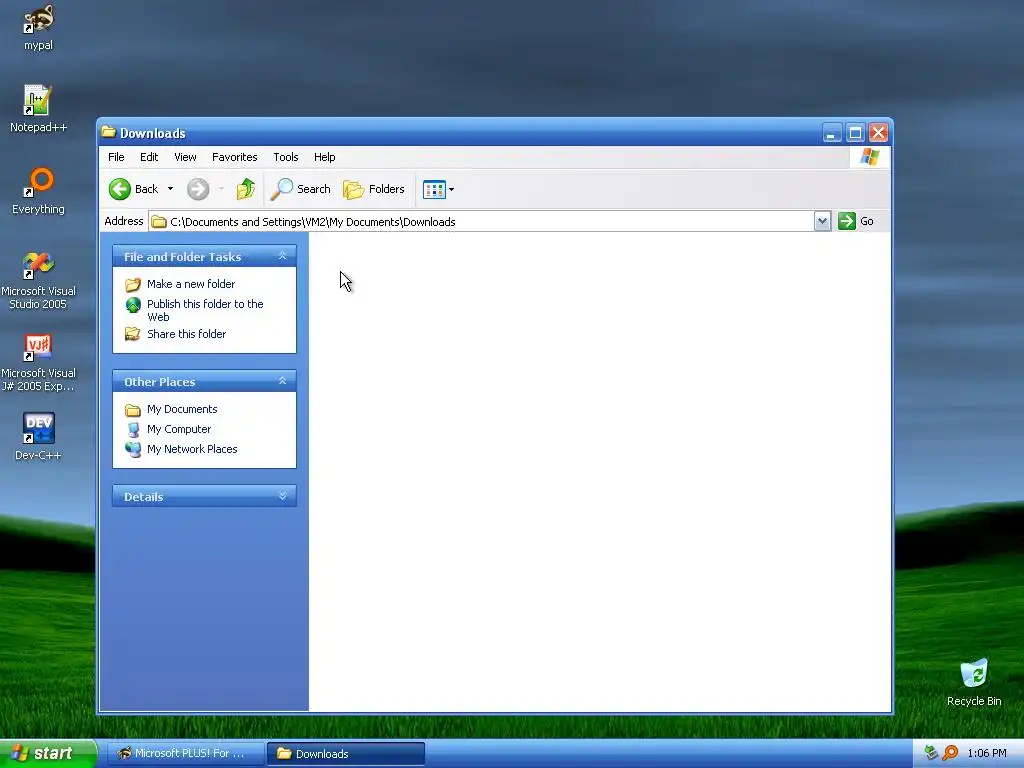This screenshot has height=768, width=1024.
Task: Expand the Address bar dropdown list
Action: (x=822, y=221)
